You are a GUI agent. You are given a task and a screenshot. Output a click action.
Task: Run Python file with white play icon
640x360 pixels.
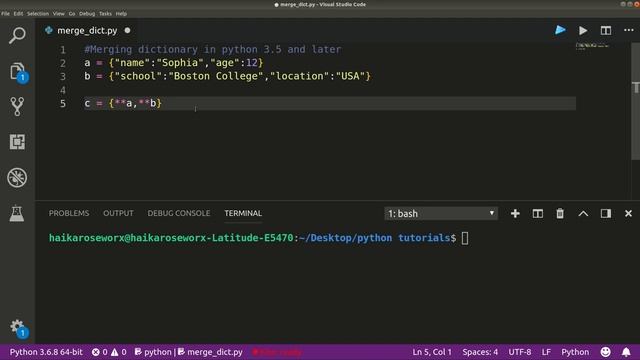pyautogui.click(x=583, y=30)
